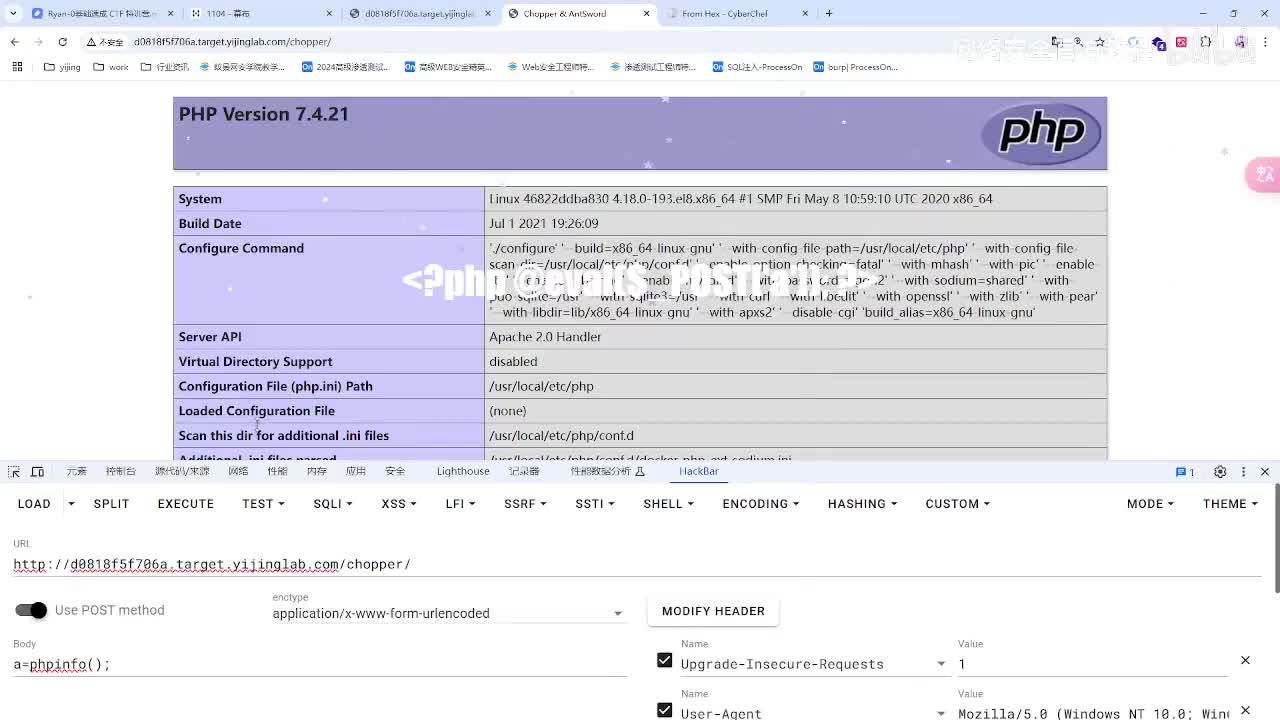1280x720 pixels.
Task: Open the SHELL dropdown menu
Action: (x=668, y=504)
